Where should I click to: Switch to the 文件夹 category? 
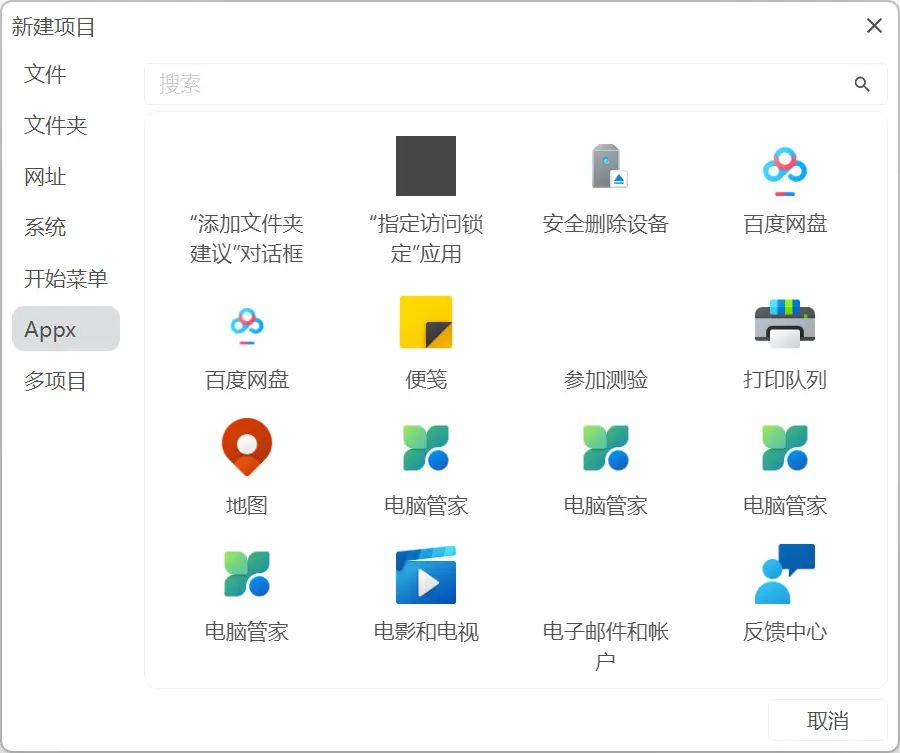click(56, 126)
